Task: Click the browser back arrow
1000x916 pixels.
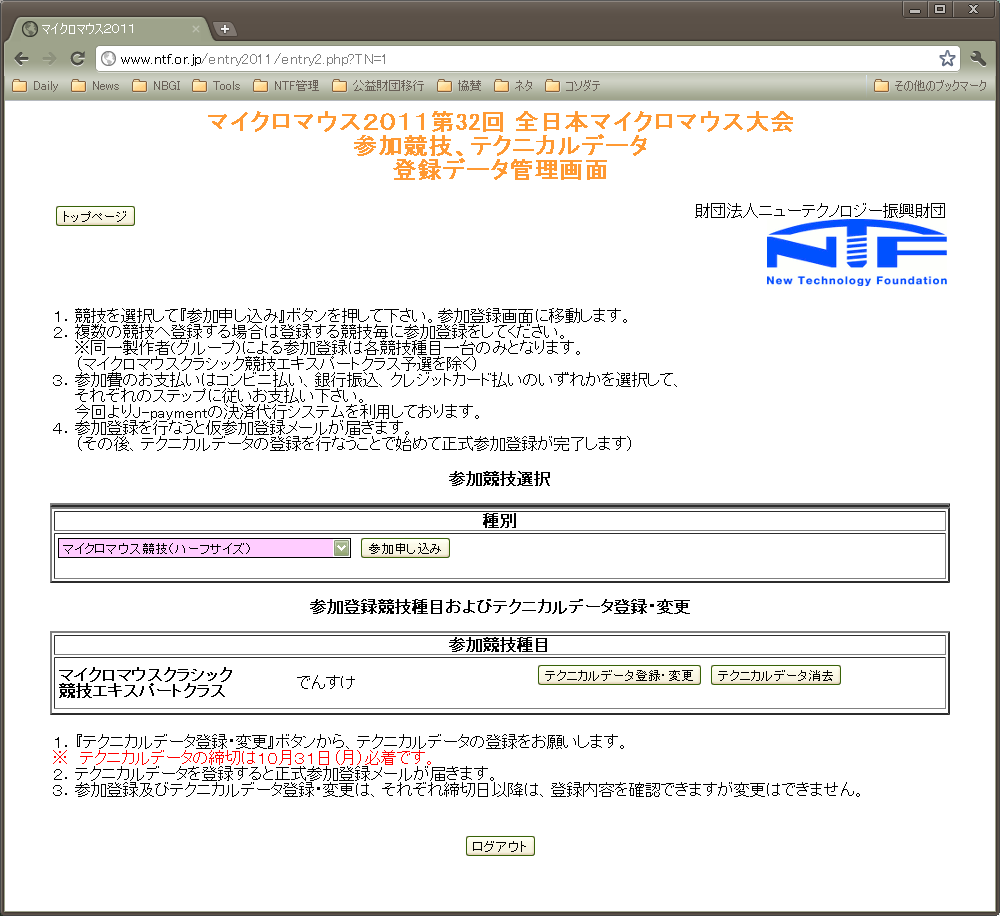Action: [x=22, y=59]
